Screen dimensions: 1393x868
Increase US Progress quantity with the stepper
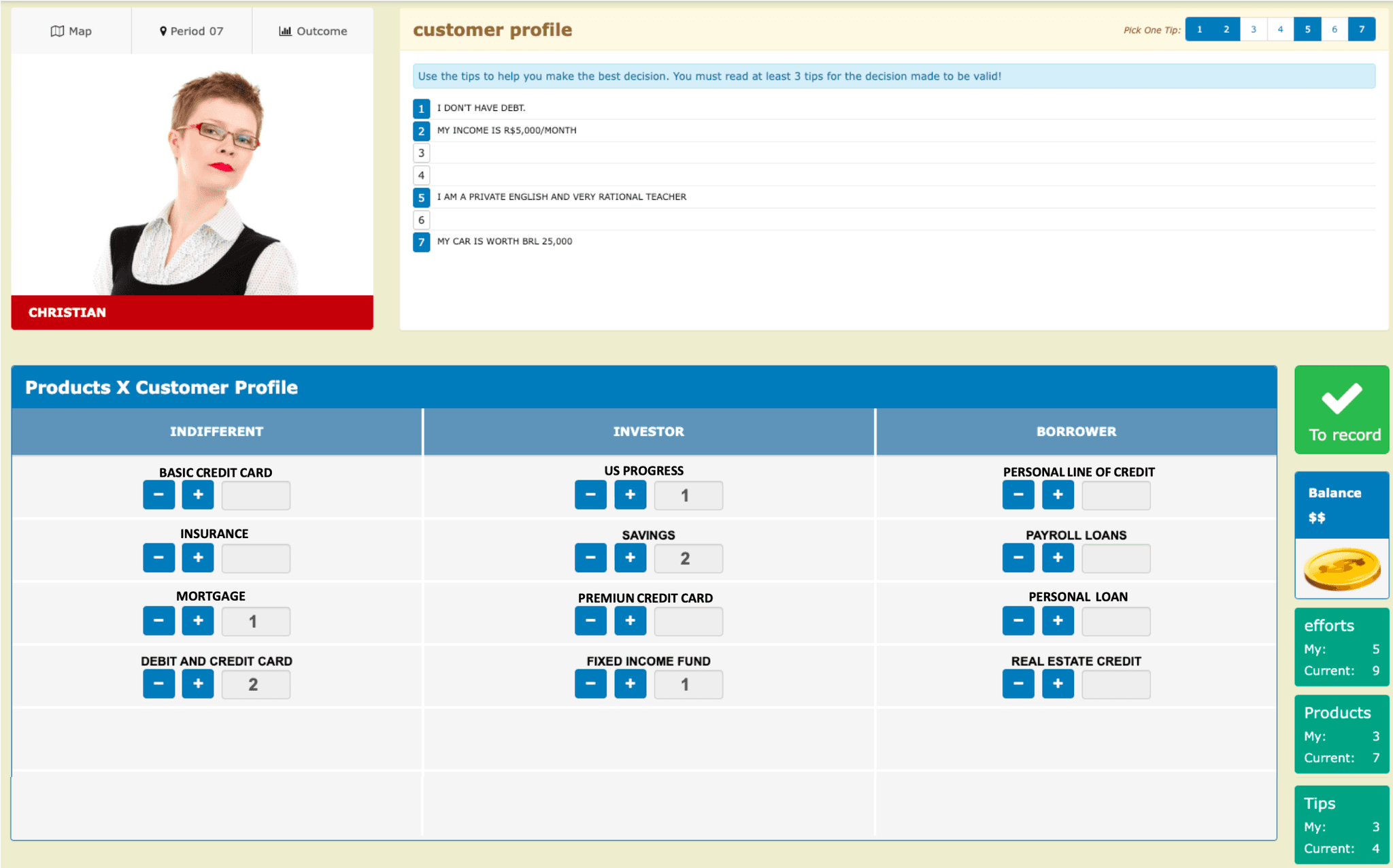point(630,495)
